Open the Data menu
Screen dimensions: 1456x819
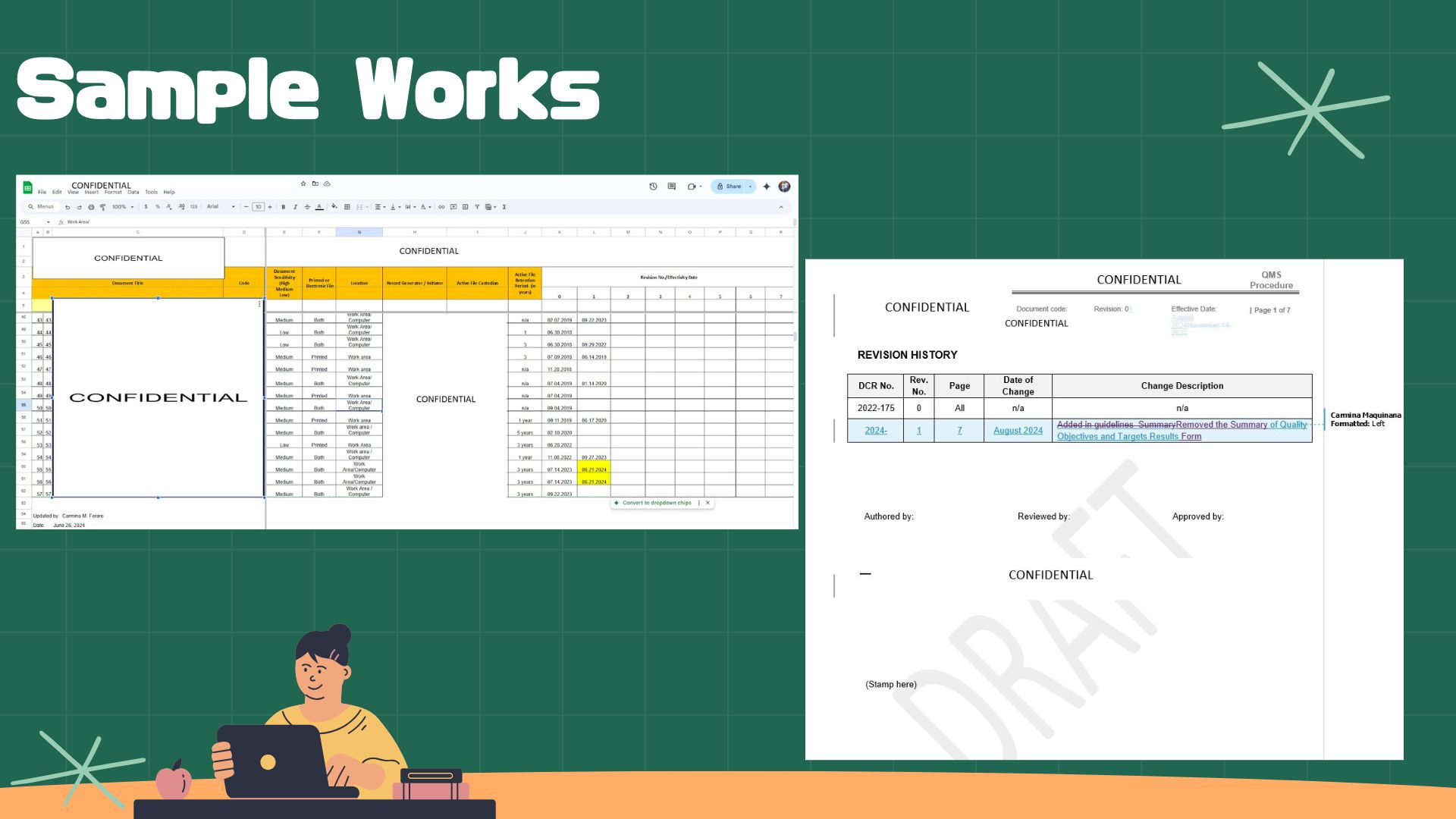coord(133,192)
